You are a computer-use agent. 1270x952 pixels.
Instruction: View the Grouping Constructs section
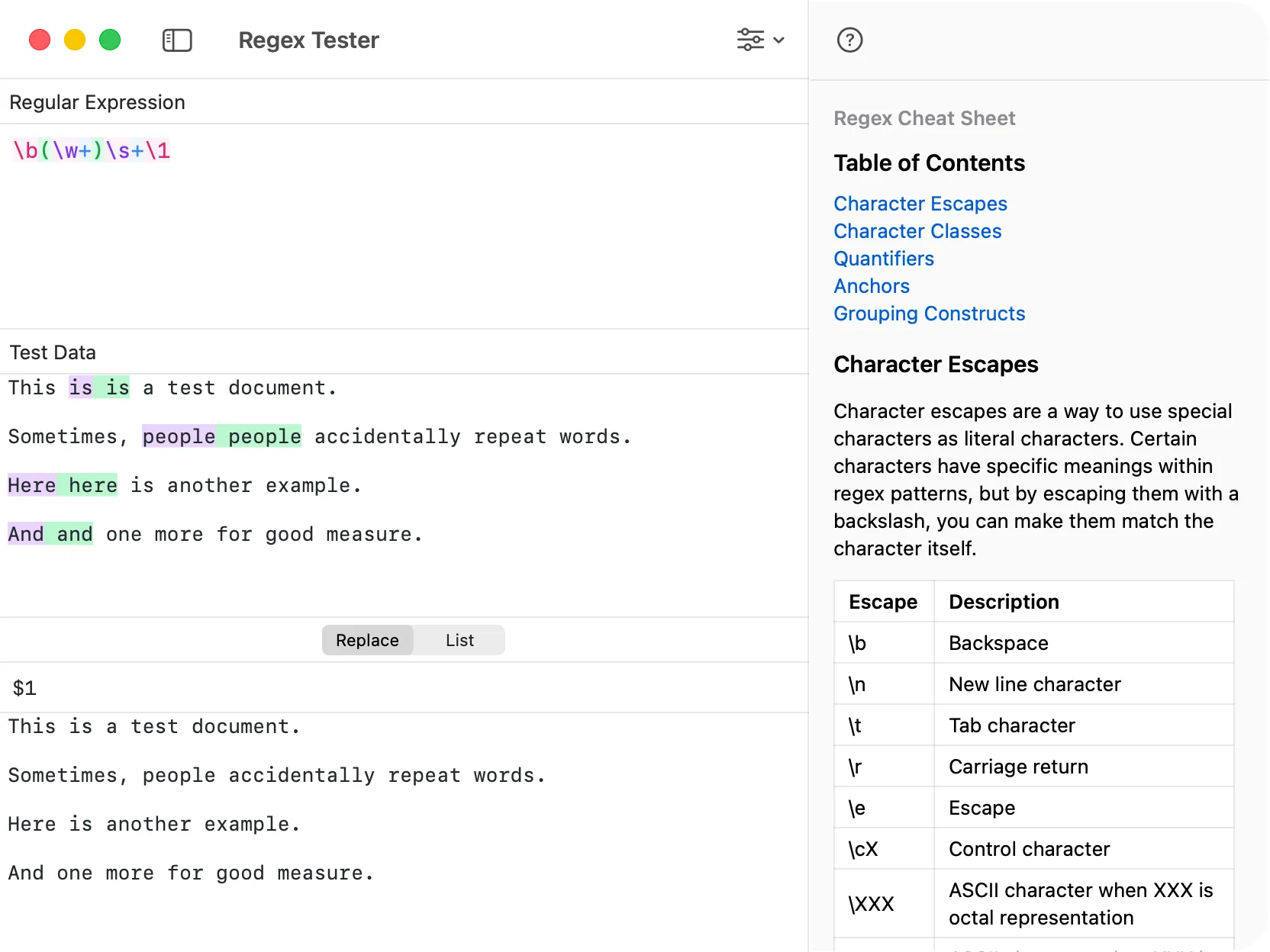(930, 314)
